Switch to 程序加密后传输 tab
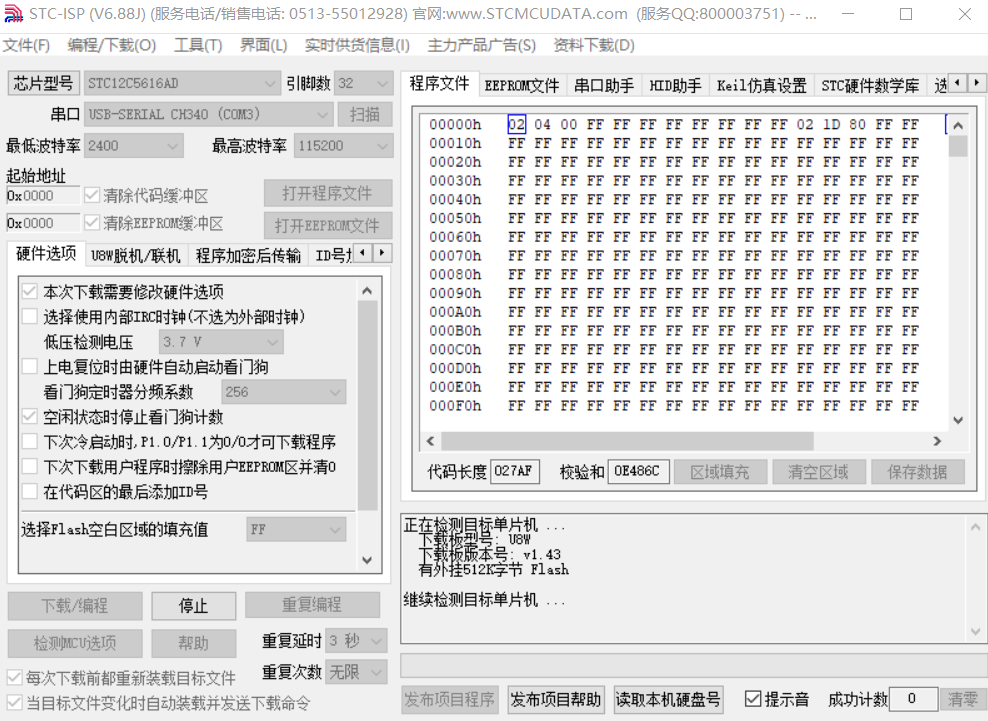988x721 pixels. (x=248, y=256)
